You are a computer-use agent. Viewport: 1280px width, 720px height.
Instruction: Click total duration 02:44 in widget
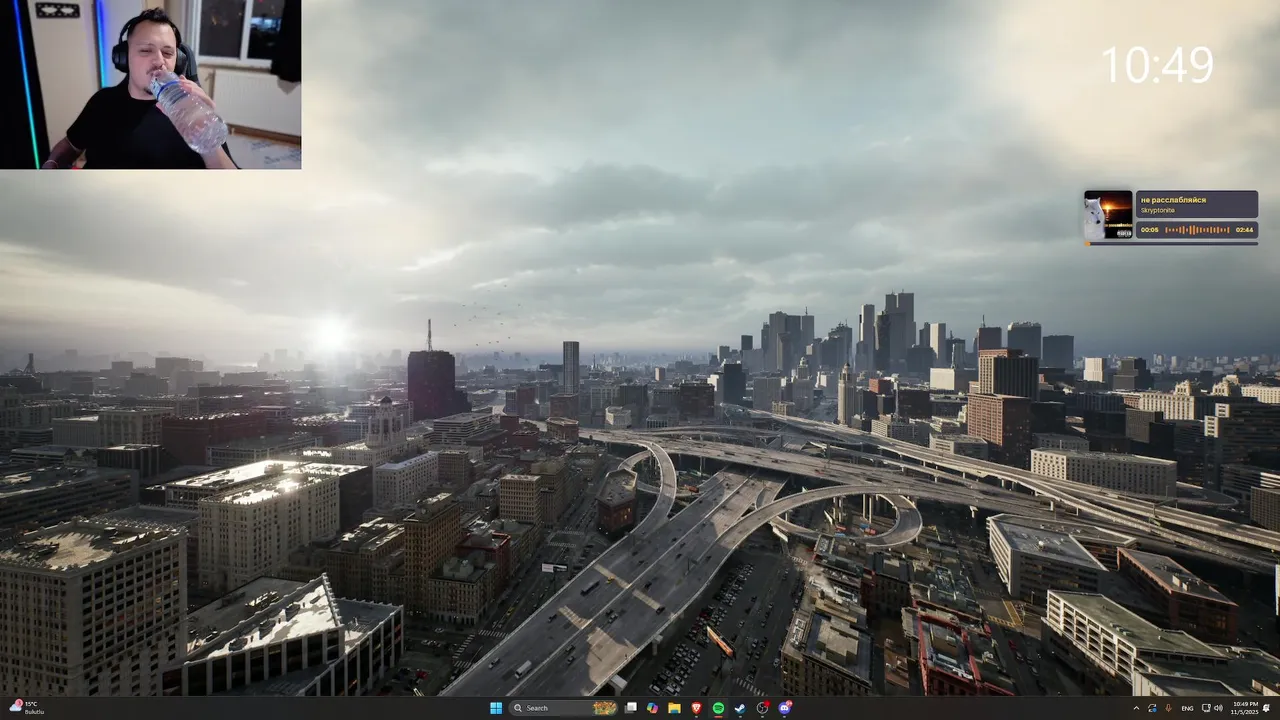point(1244,230)
